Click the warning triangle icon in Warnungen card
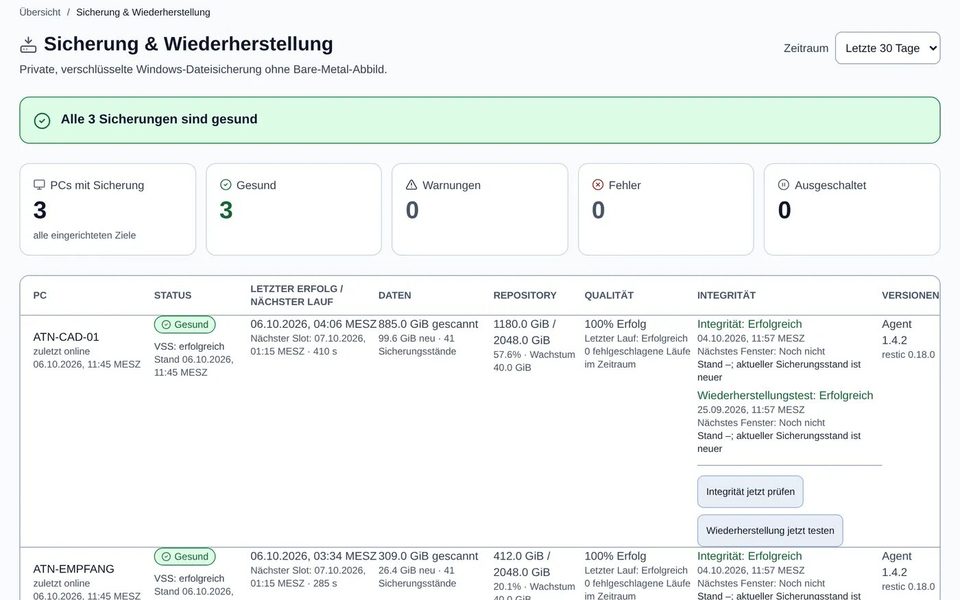960x600 pixels. [x=411, y=184]
